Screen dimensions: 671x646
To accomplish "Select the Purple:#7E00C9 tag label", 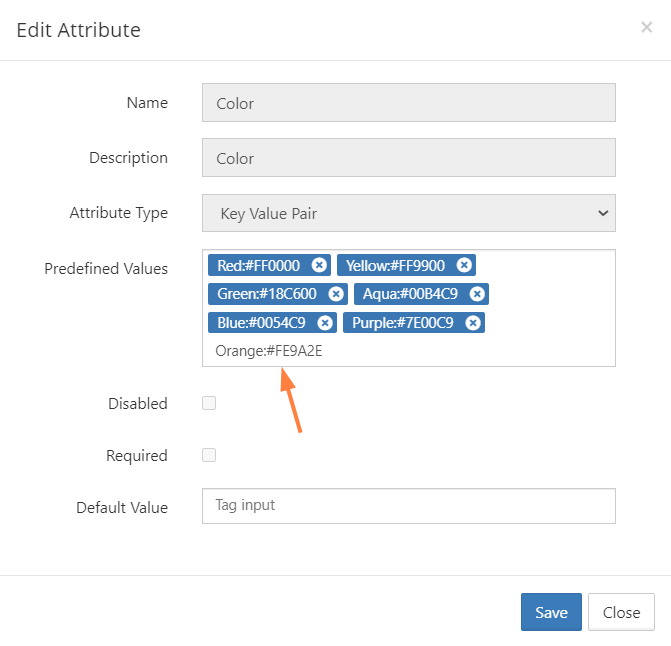I will (x=402, y=323).
